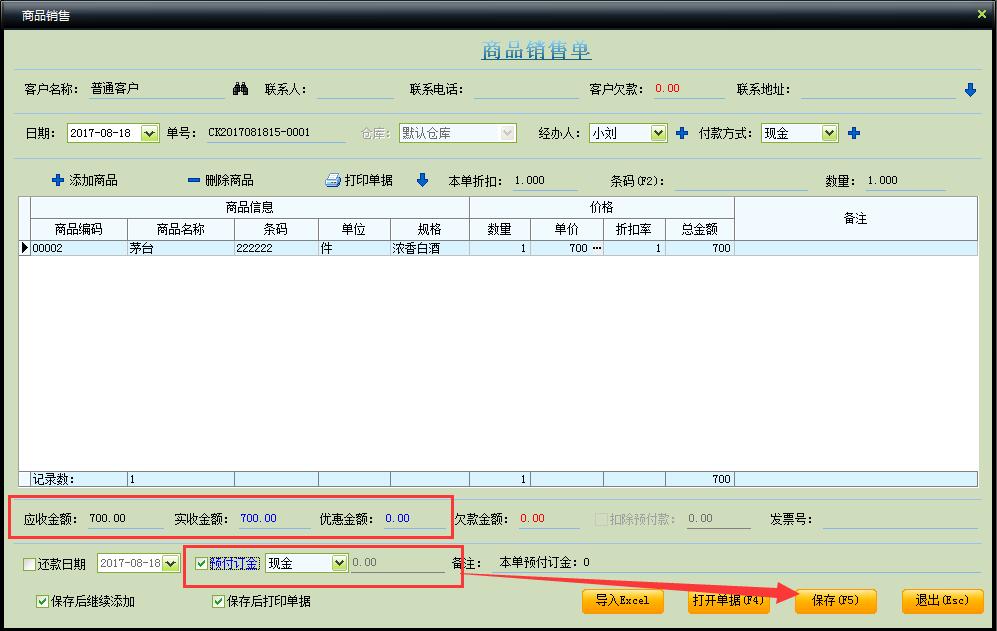Click the 商品编码 column header
This screenshot has height=631, width=997.
pyautogui.click(x=79, y=229)
